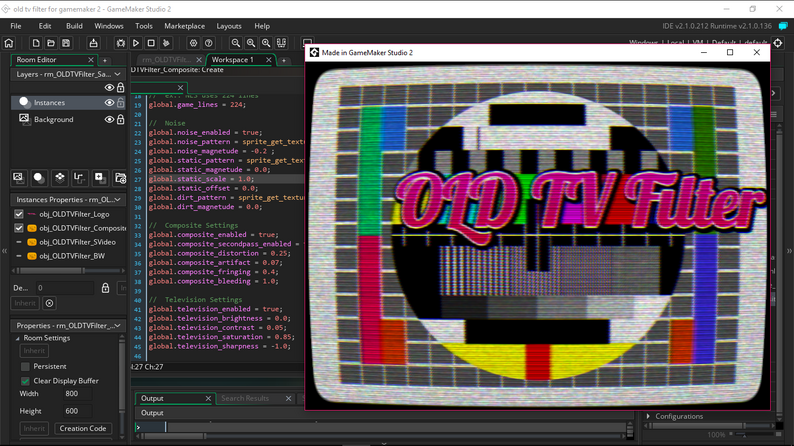
Task: Add a new Room Editor tab
Action: click(105, 60)
